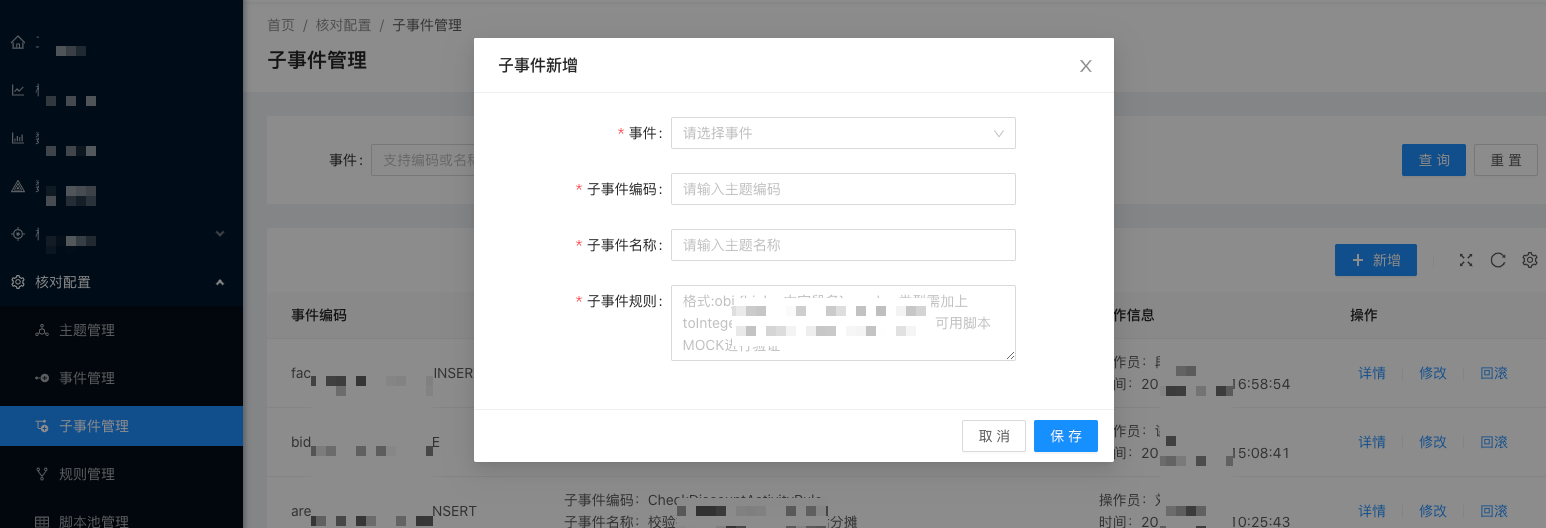Click the 子事件名称 input field
1546x528 pixels.
click(843, 245)
